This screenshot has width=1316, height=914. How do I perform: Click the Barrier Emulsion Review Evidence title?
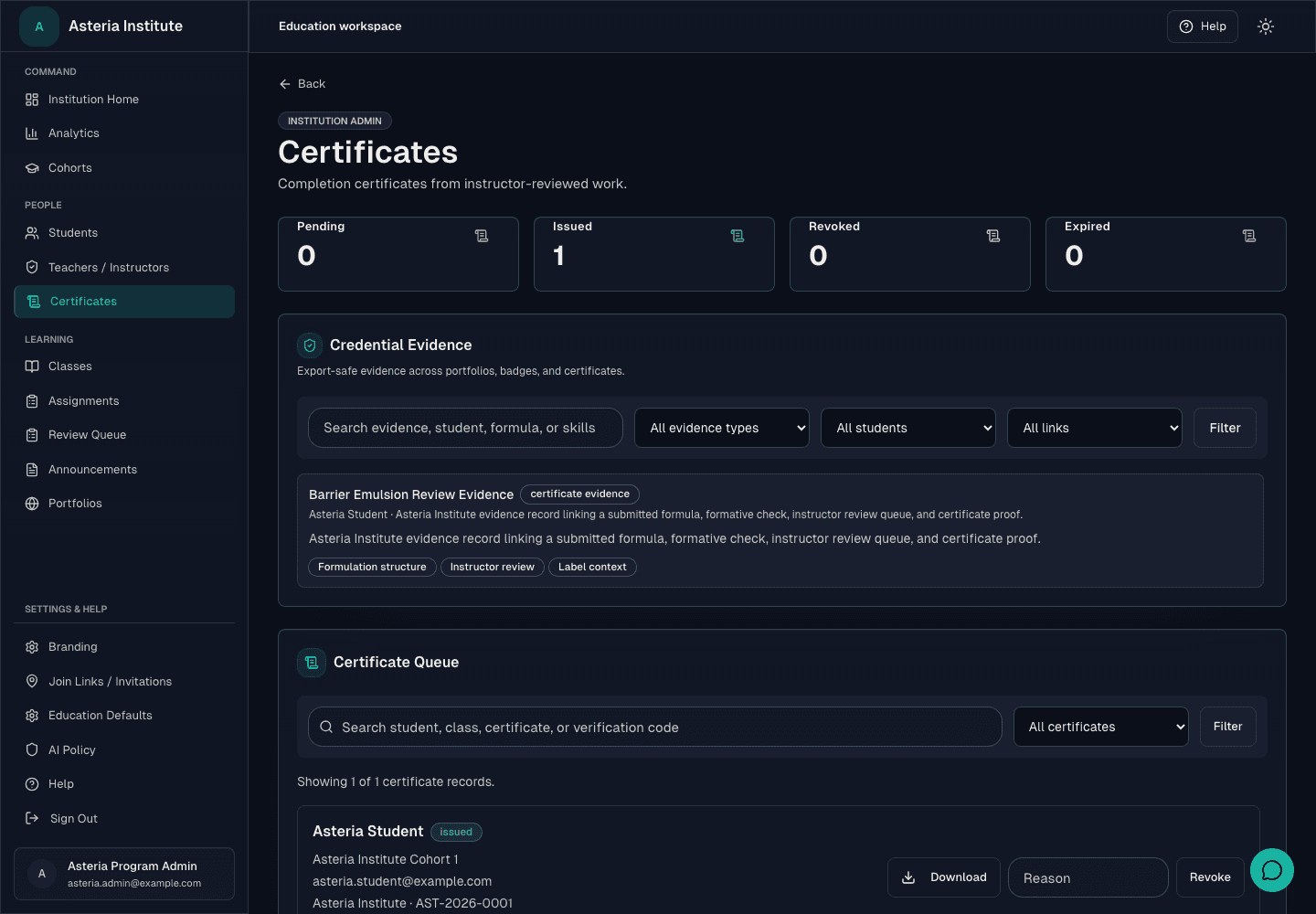tap(411, 494)
